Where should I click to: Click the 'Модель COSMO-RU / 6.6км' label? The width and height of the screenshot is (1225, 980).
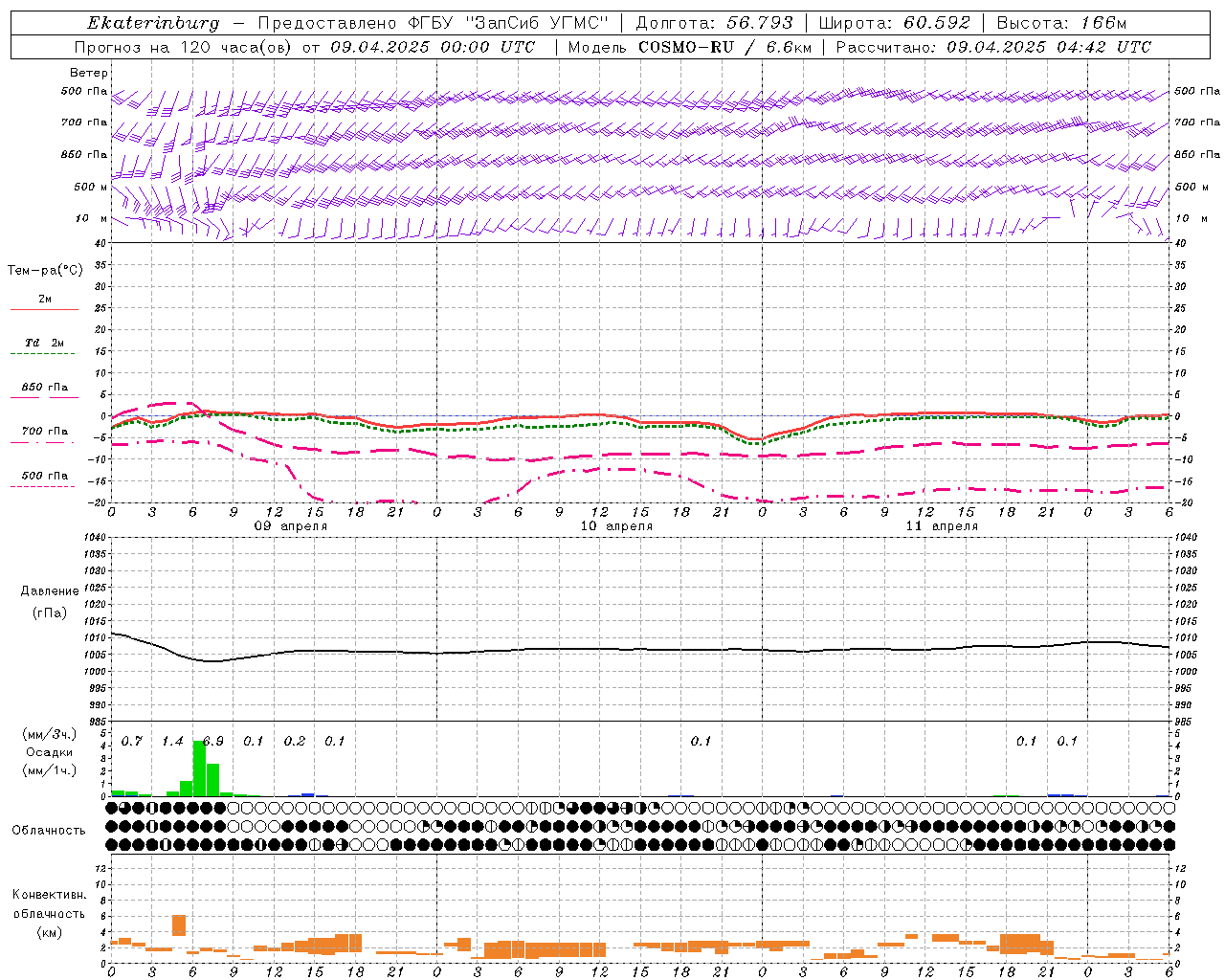[690, 47]
